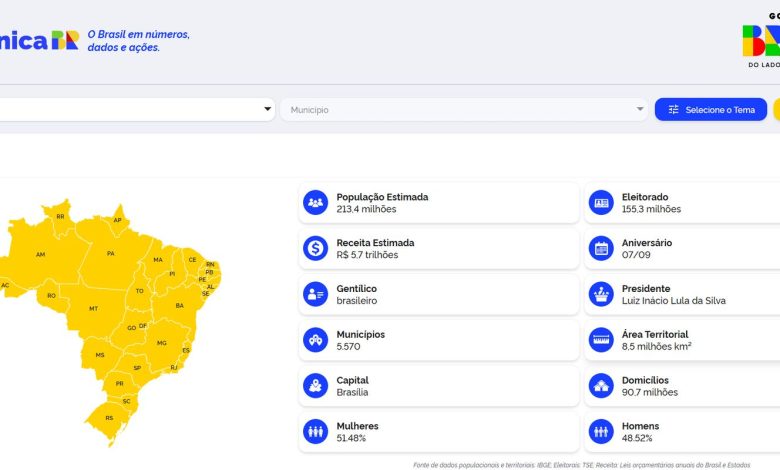Select Minas Gerais (MG) on the map
Image resolution: width=780 pixels, height=470 pixels.
tap(162, 343)
